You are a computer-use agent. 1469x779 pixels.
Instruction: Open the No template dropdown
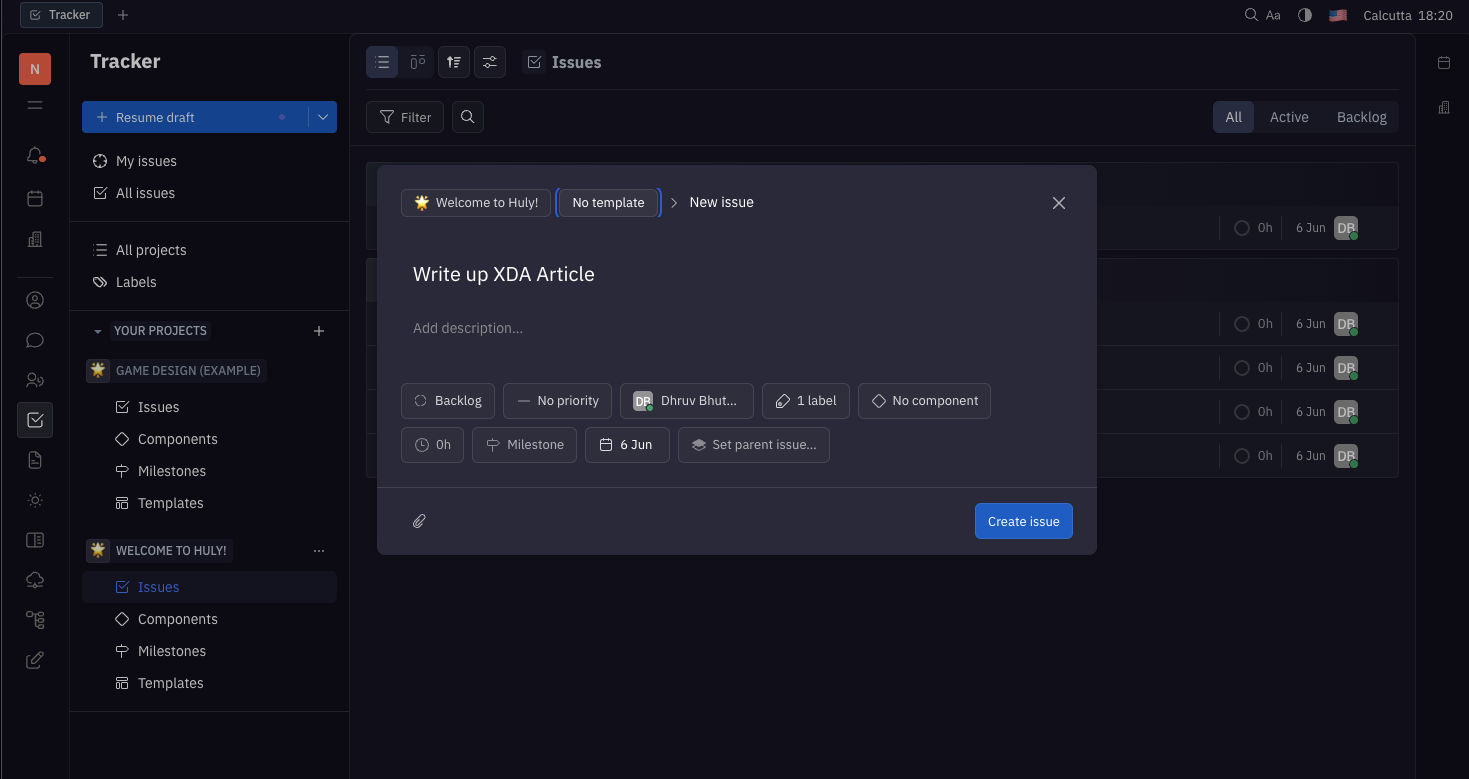point(608,202)
